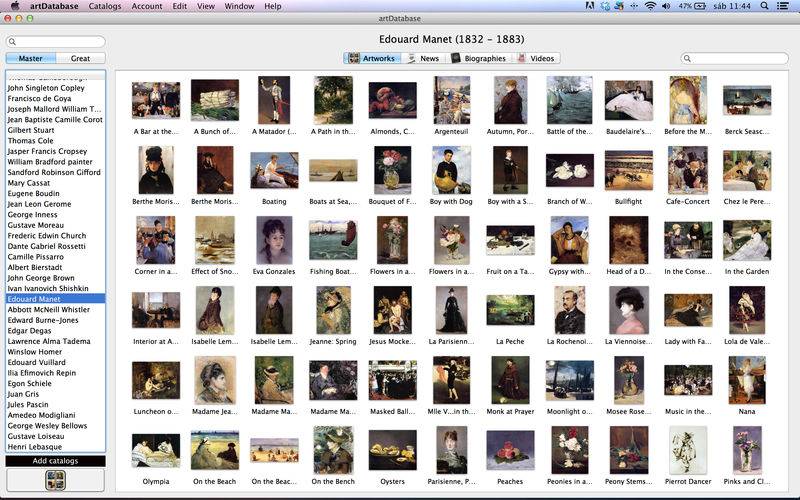Select Amedeo Modigliani in artist list
Screen dimensions: 800x500
click(x=55, y=415)
